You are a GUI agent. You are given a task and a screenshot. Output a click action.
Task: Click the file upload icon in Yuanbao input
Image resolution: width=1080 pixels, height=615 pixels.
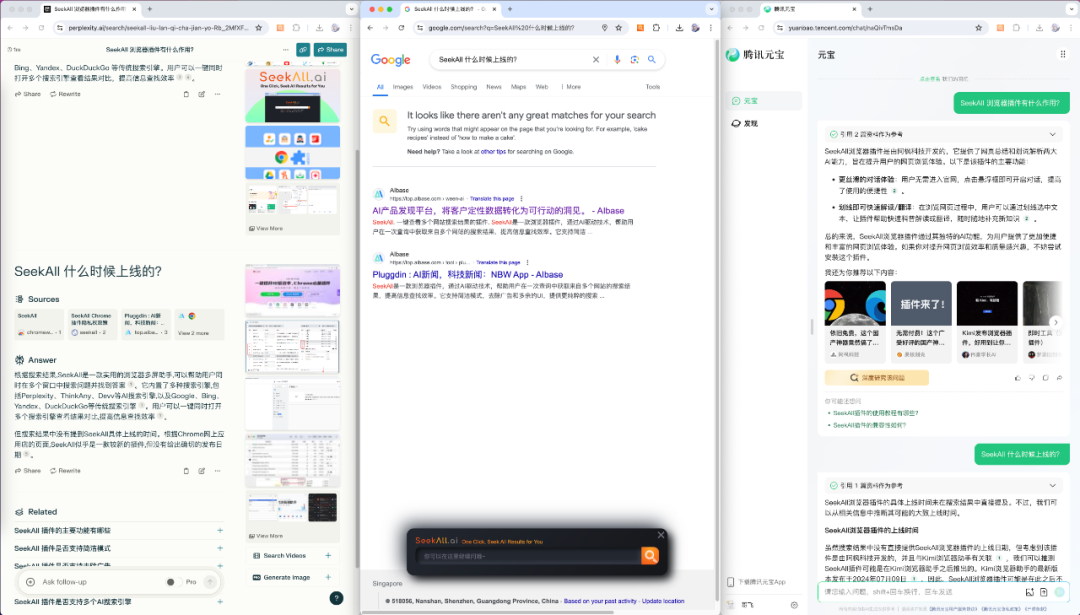1043,592
